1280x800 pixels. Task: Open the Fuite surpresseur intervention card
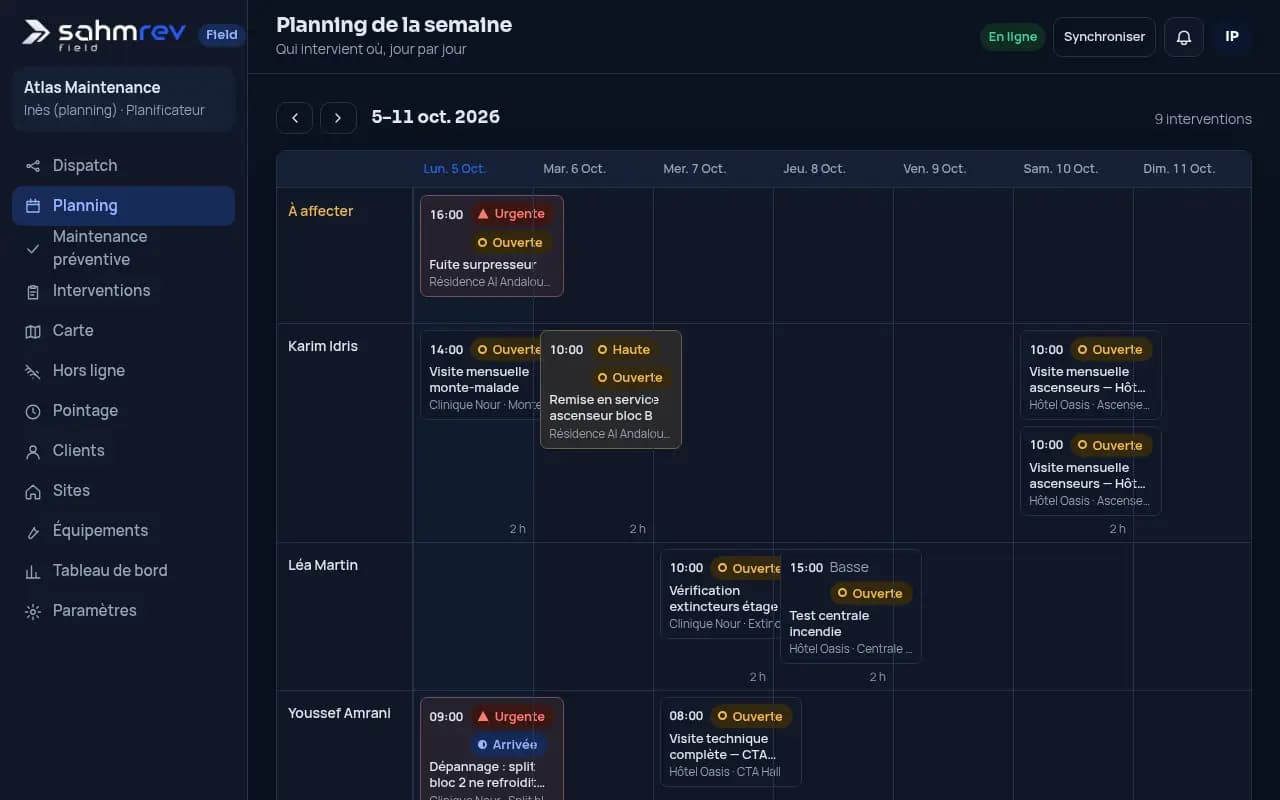[492, 246]
